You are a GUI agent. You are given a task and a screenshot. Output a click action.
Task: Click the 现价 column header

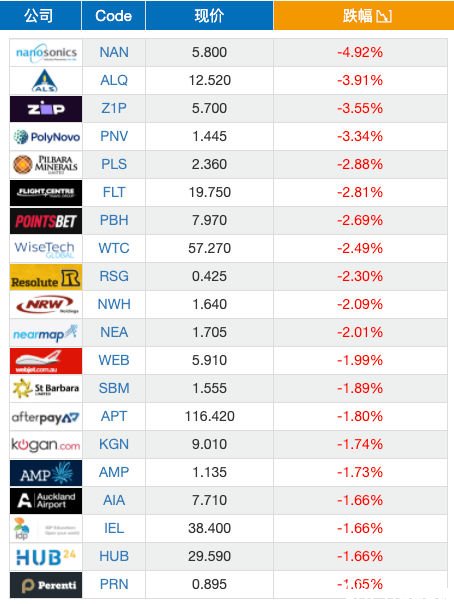[x=209, y=15]
